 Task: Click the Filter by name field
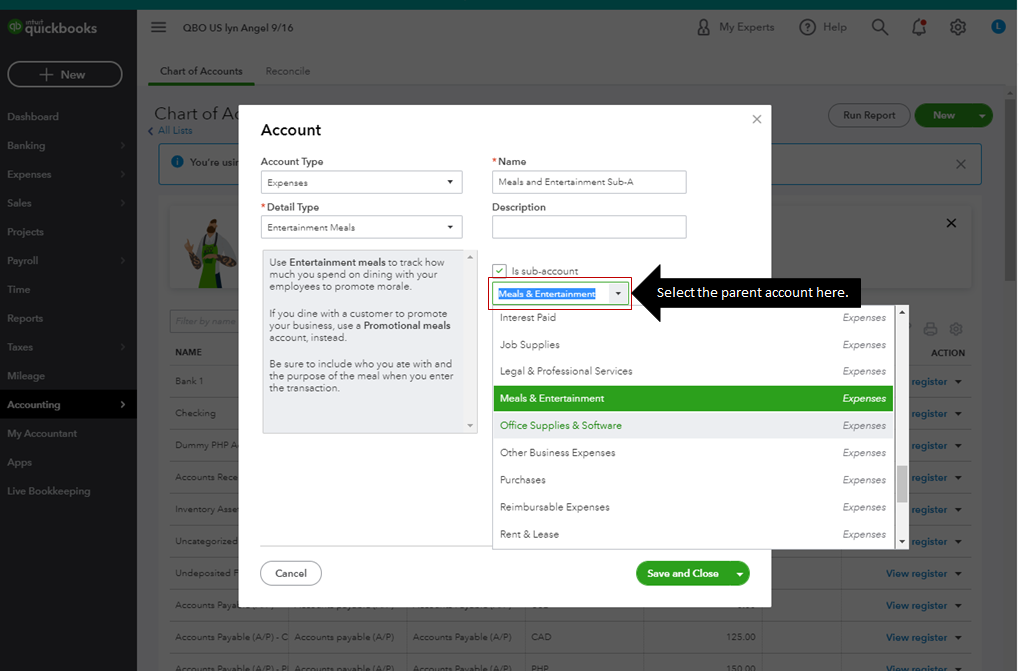pos(205,322)
